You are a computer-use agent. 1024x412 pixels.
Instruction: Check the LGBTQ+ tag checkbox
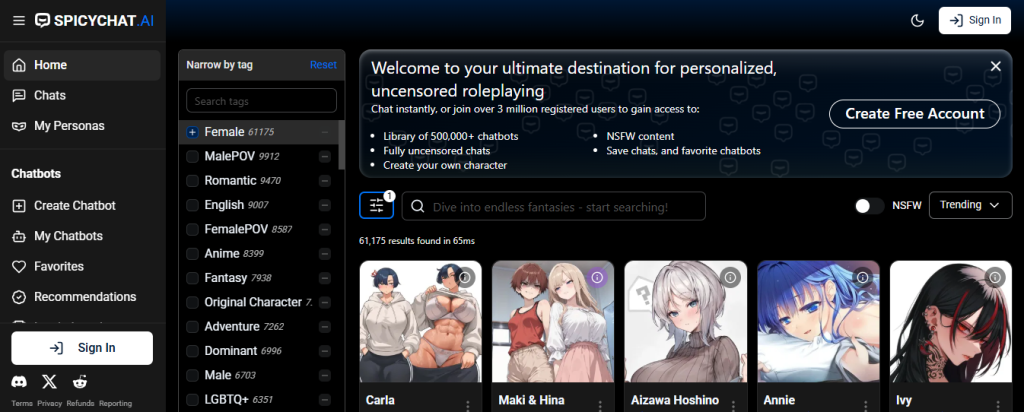click(x=192, y=400)
